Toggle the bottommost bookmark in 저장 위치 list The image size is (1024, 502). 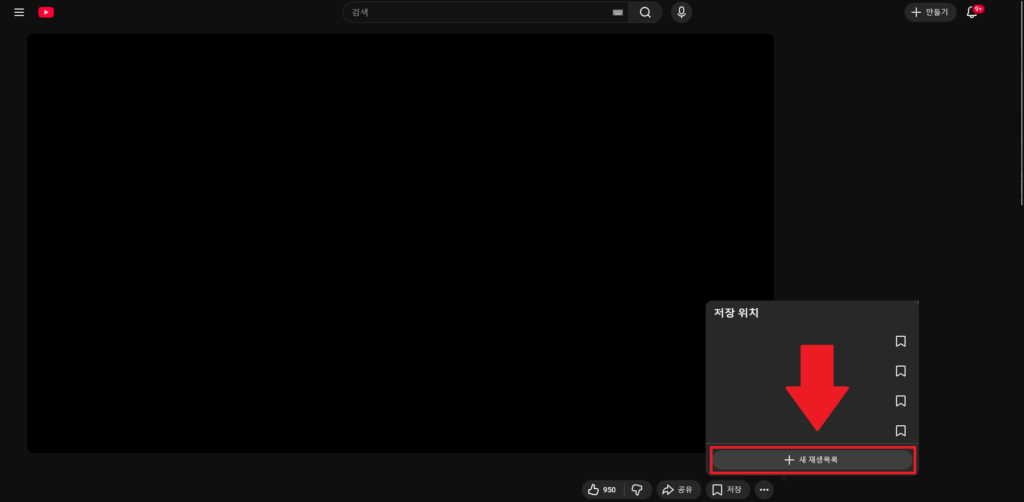click(x=901, y=430)
